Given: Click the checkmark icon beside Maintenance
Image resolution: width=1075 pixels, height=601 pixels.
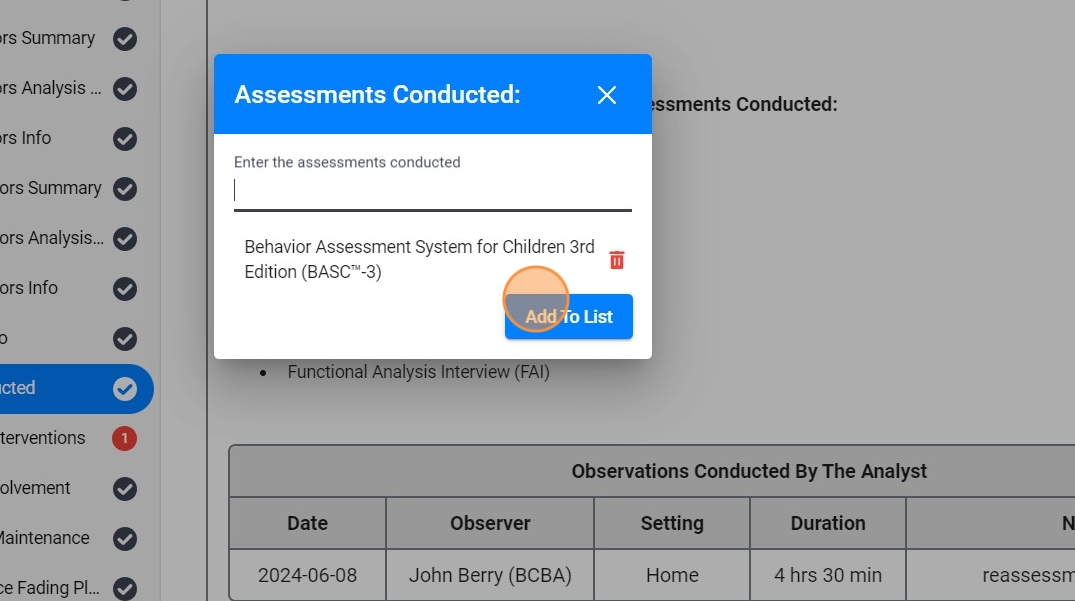Looking at the screenshot, I should [x=124, y=538].
